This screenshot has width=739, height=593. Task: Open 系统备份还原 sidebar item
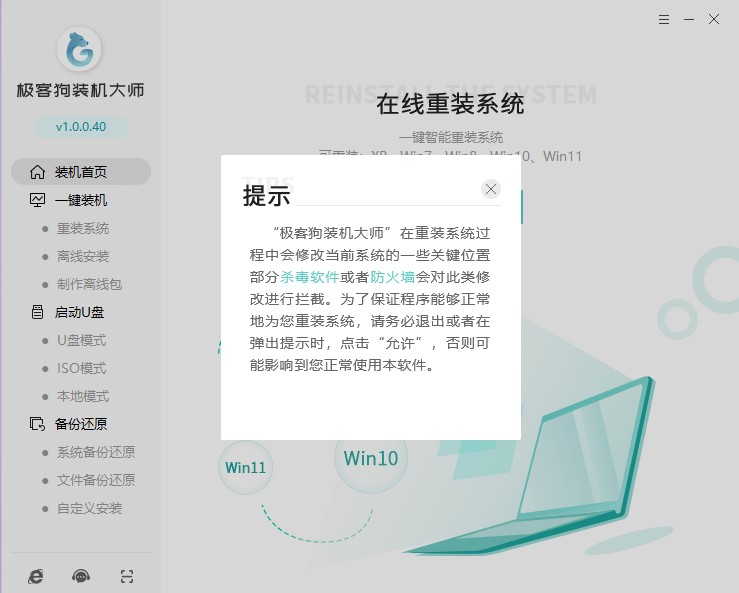tap(96, 452)
